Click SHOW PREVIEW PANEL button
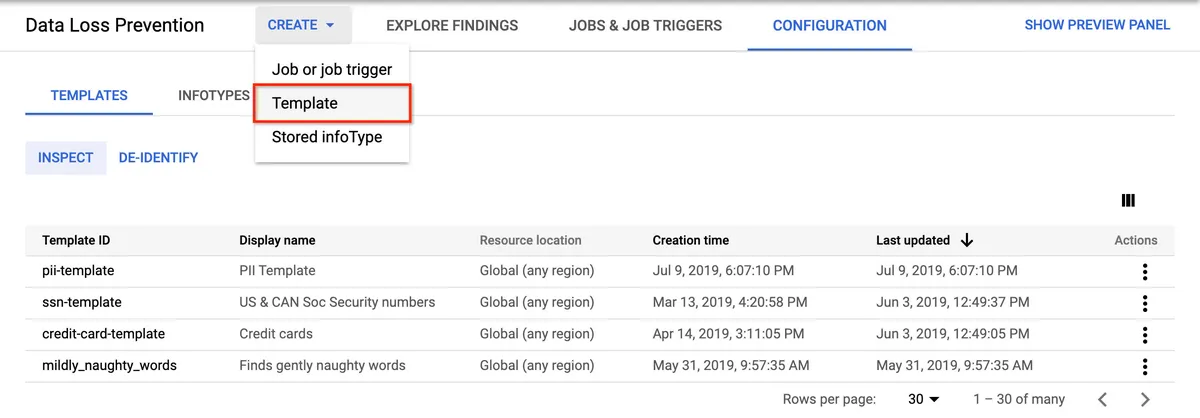Screen dimensions: 1200x418 point(1097,25)
